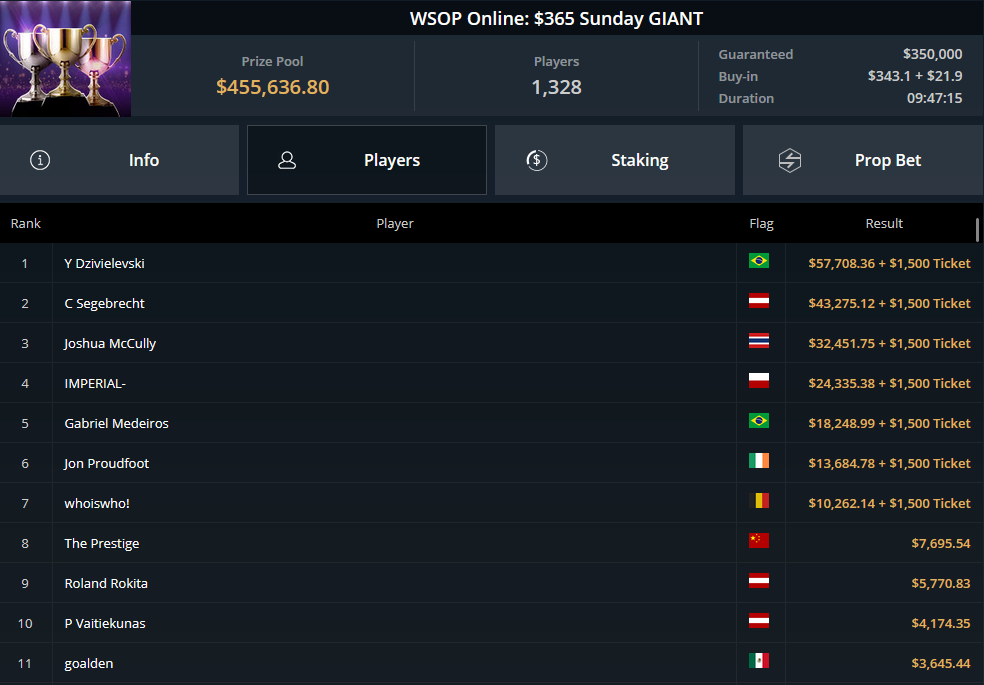The height and width of the screenshot is (685, 984).
Task: Click the China flag beside The Prestige
Action: (759, 540)
